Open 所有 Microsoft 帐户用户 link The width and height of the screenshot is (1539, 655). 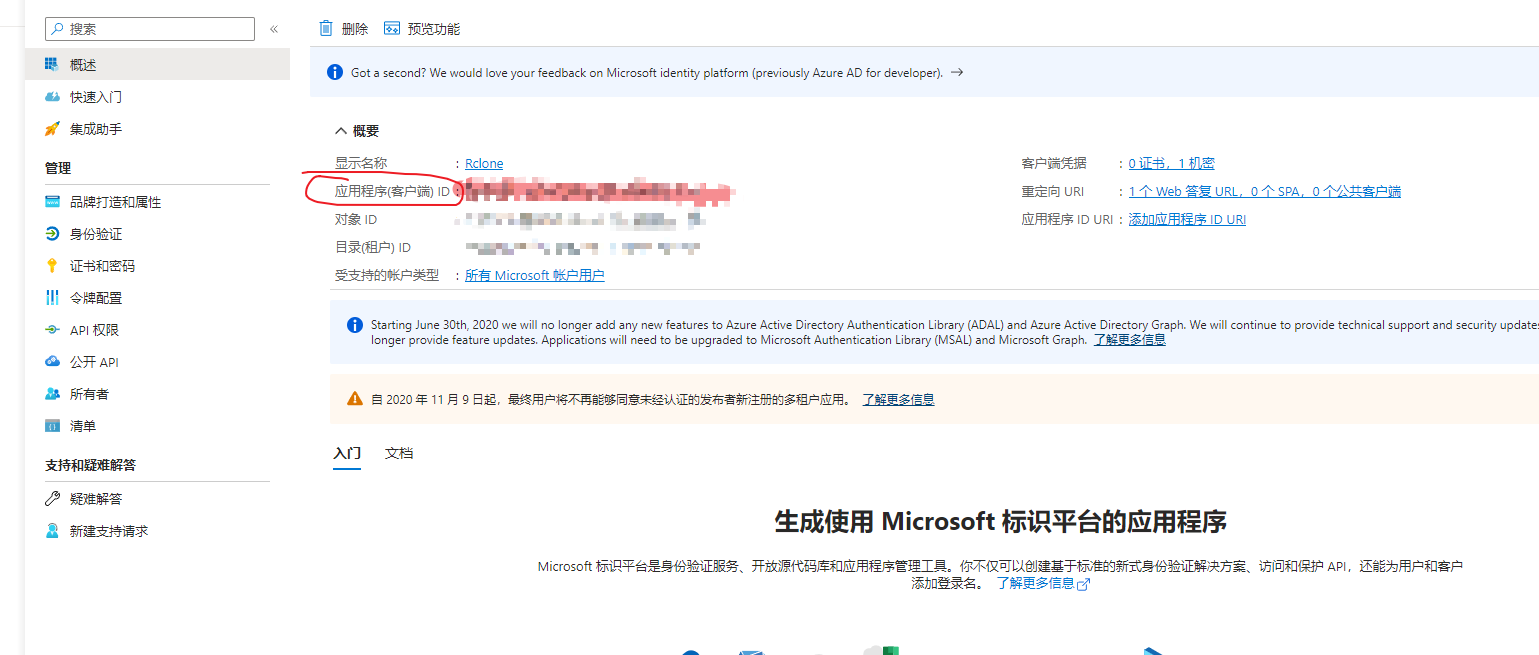[534, 275]
